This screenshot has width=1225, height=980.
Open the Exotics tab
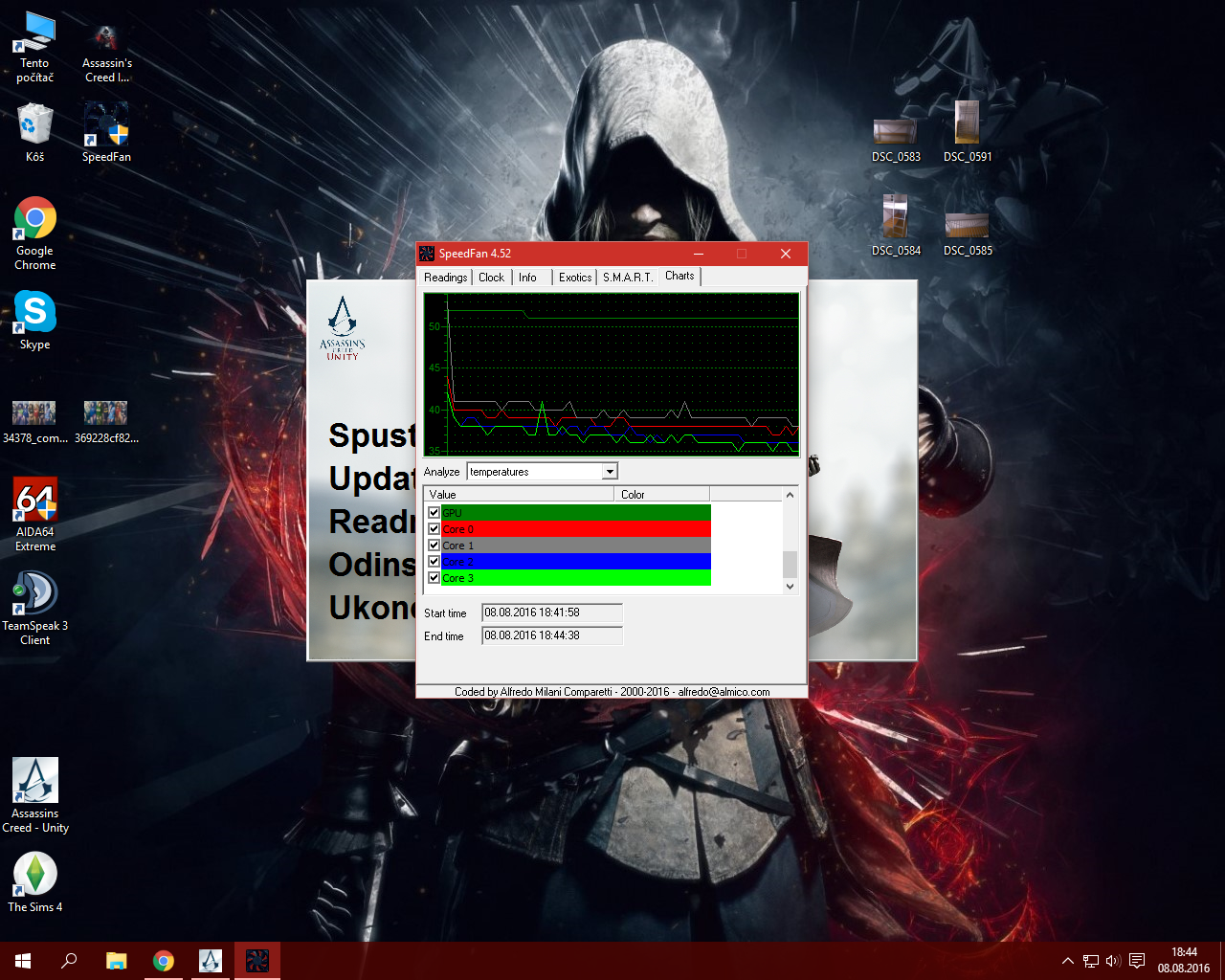coord(575,278)
